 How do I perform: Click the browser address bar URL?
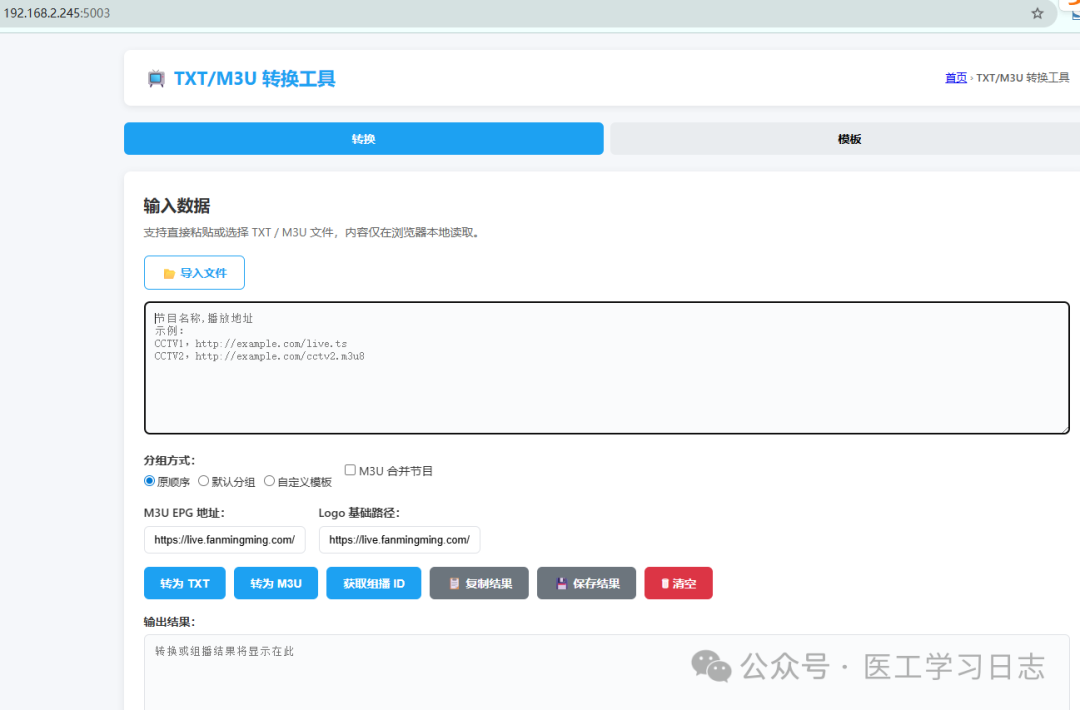click(x=56, y=13)
